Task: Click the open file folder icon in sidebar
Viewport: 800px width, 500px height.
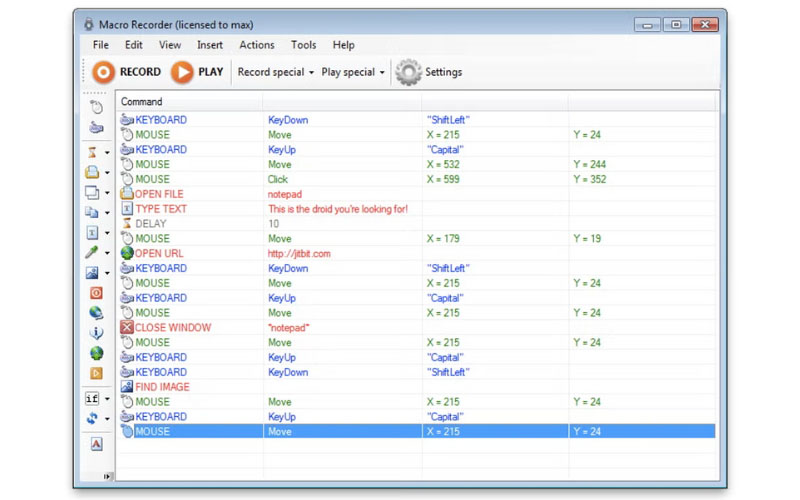Action: click(x=92, y=172)
